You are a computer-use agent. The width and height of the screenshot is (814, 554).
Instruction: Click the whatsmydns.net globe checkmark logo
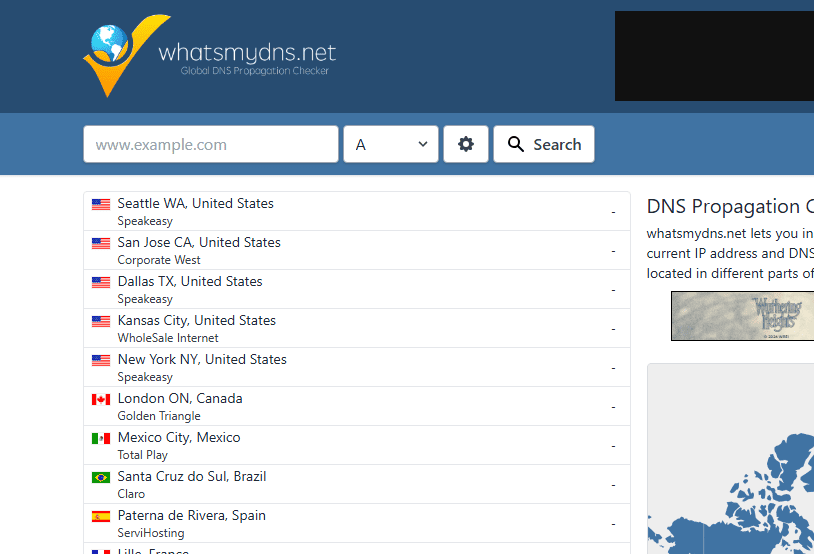(x=126, y=55)
